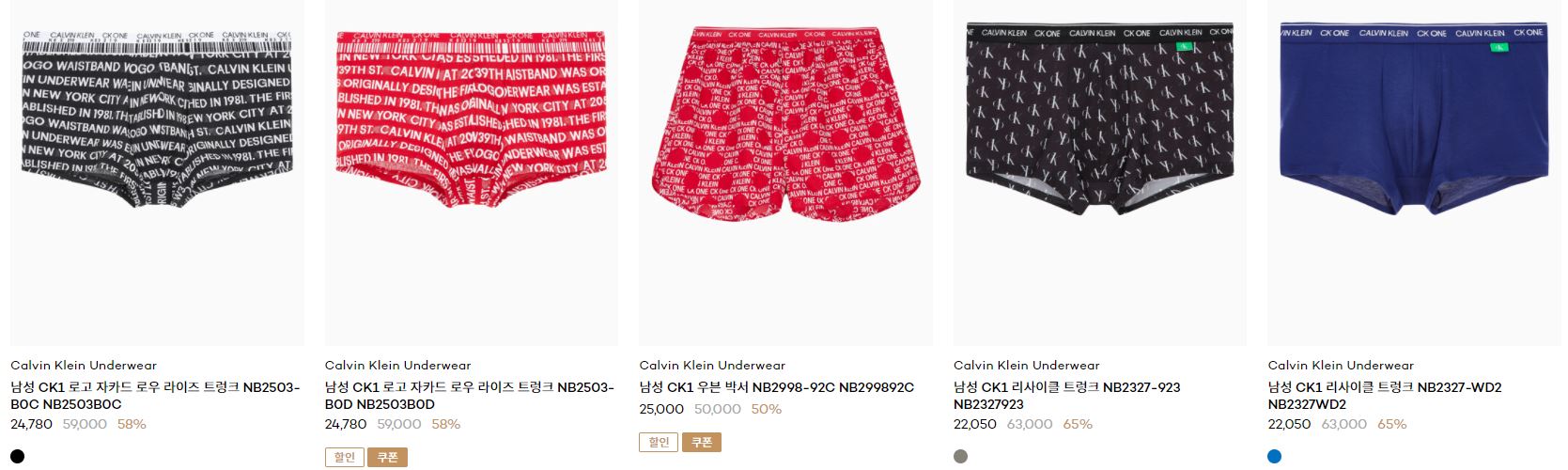This screenshot has height=470, width=1568.
Task: Open product title NB2503-B0C NB2503B0C
Action: pyautogui.click(x=156, y=396)
